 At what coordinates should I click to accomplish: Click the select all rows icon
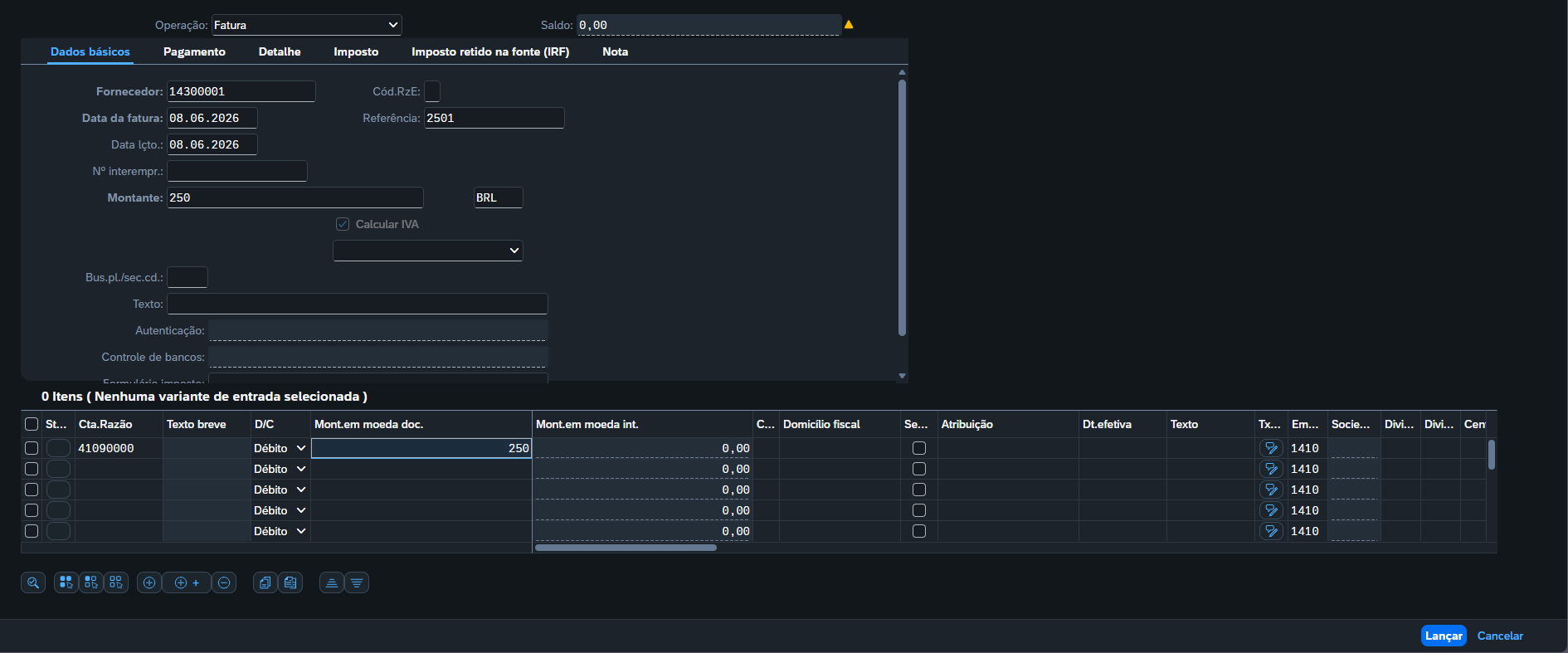tap(66, 582)
